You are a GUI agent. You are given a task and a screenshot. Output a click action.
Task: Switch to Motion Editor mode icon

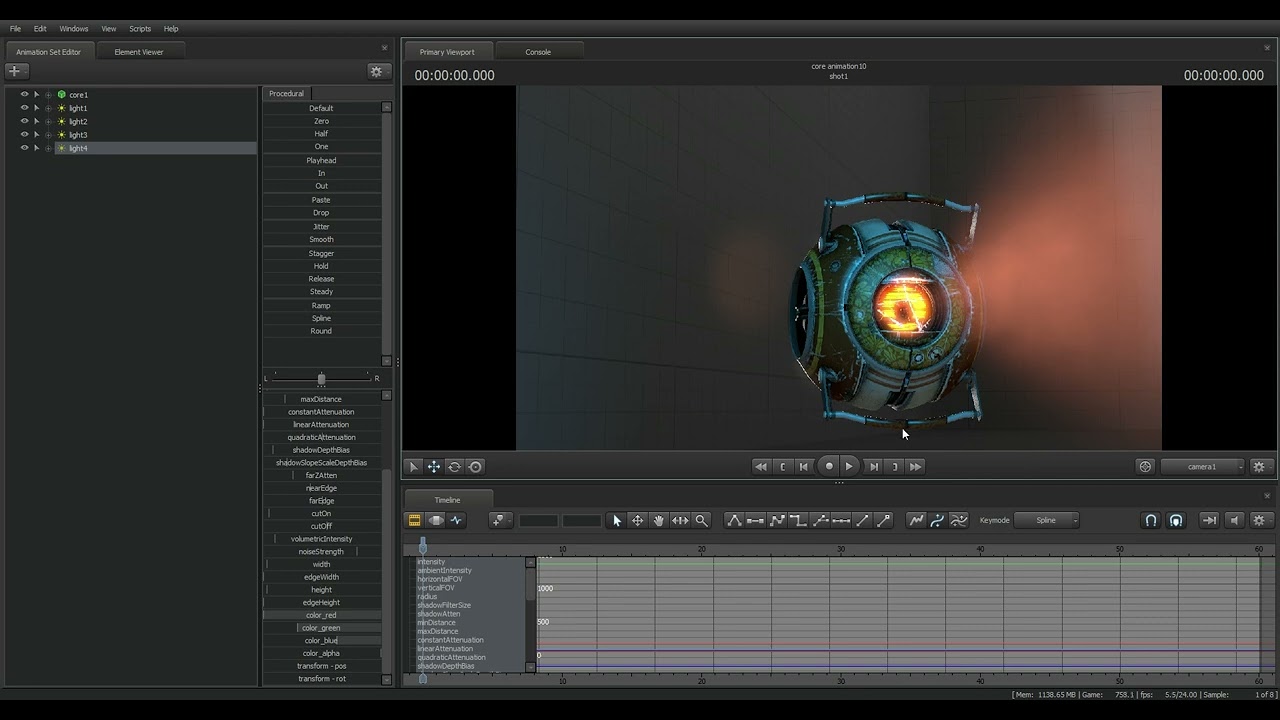(x=436, y=520)
